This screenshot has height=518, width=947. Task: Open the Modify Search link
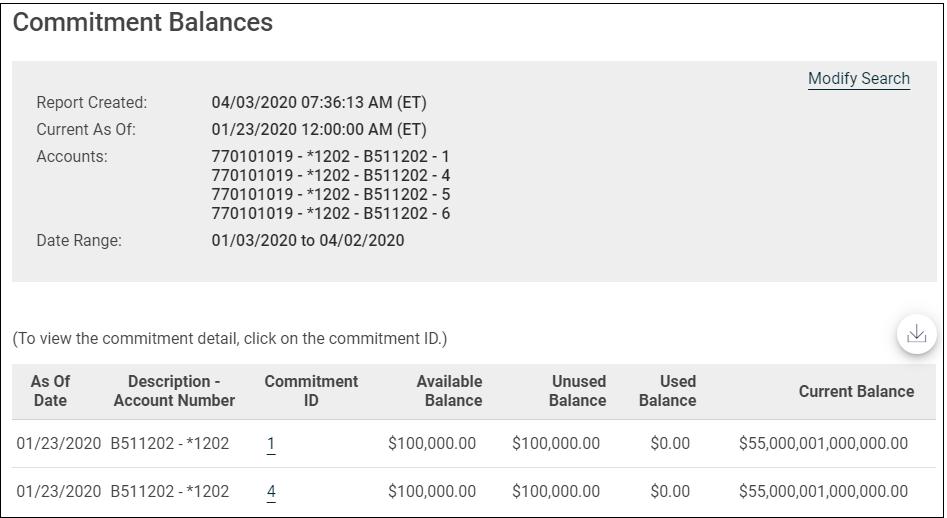858,79
